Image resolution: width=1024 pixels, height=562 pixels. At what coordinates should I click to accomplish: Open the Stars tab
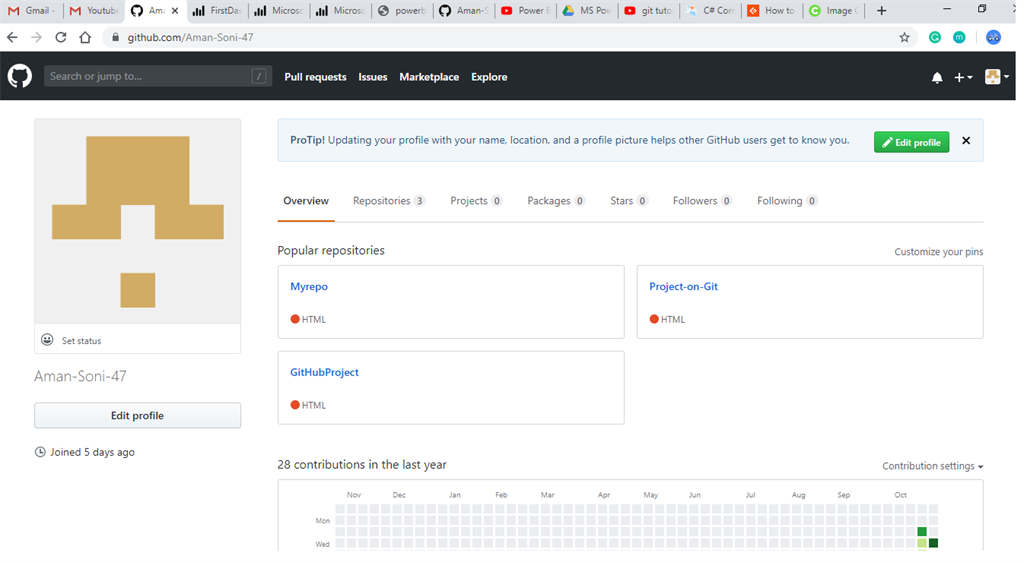tap(629, 201)
